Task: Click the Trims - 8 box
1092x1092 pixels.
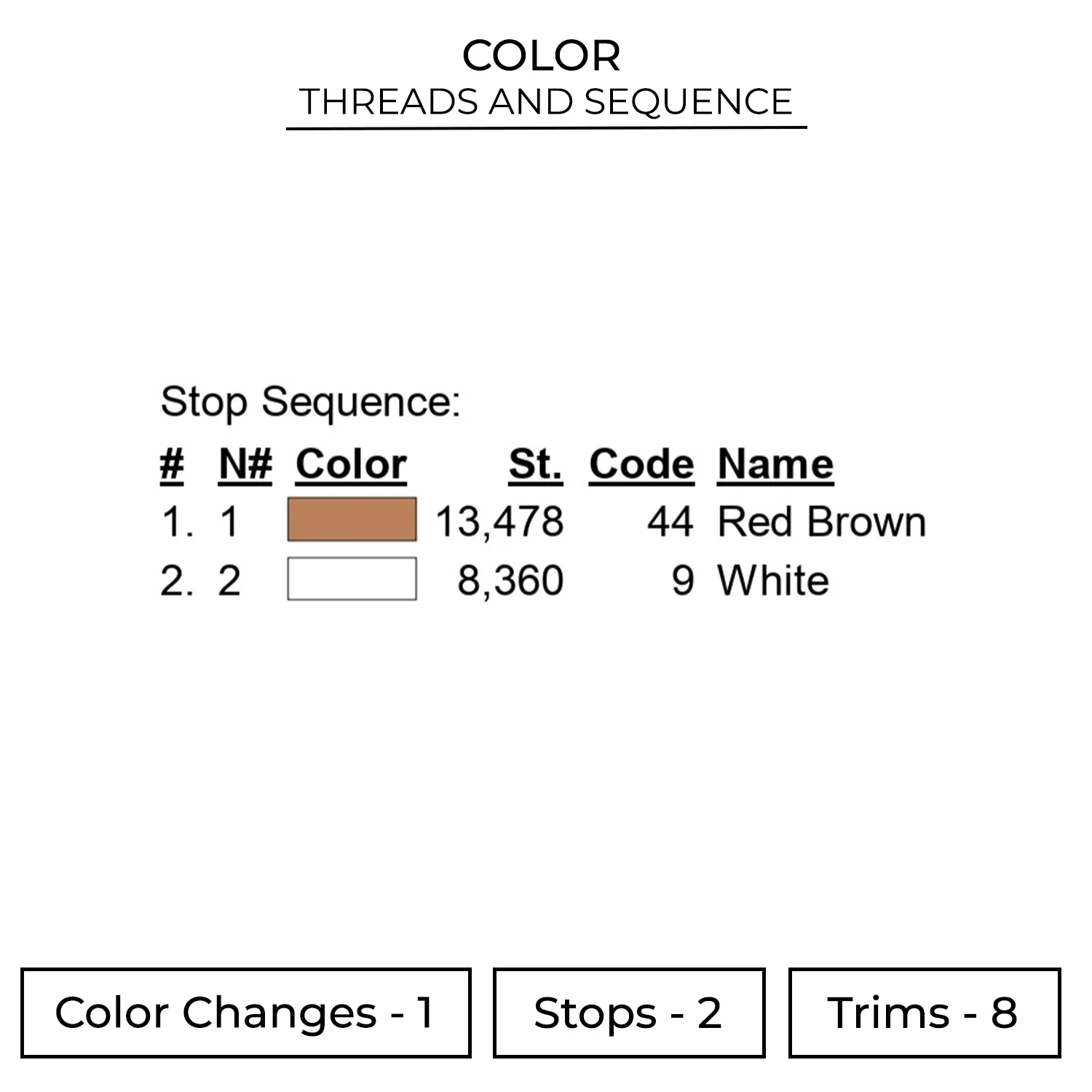Action: (924, 1013)
